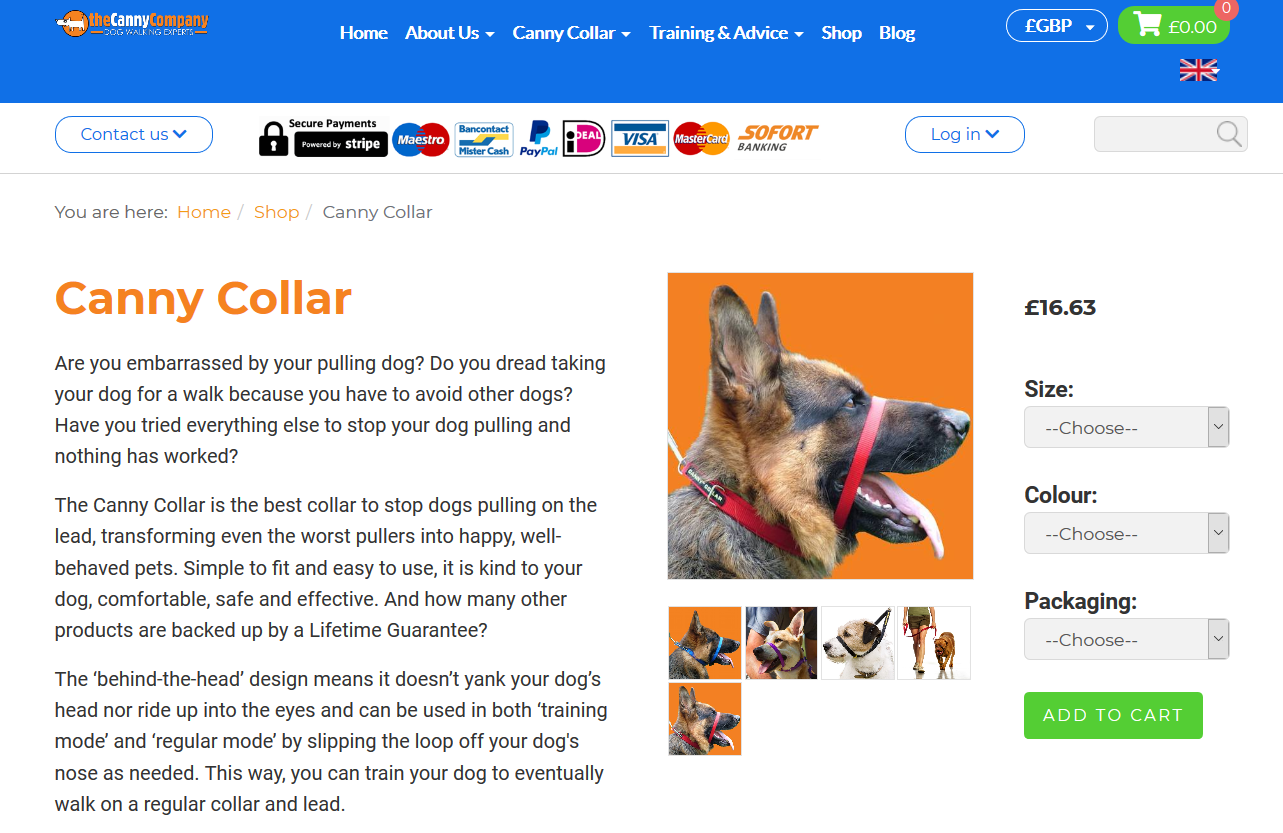Go to Shop breadcrumb link
The width and height of the screenshot is (1283, 833).
[276, 212]
